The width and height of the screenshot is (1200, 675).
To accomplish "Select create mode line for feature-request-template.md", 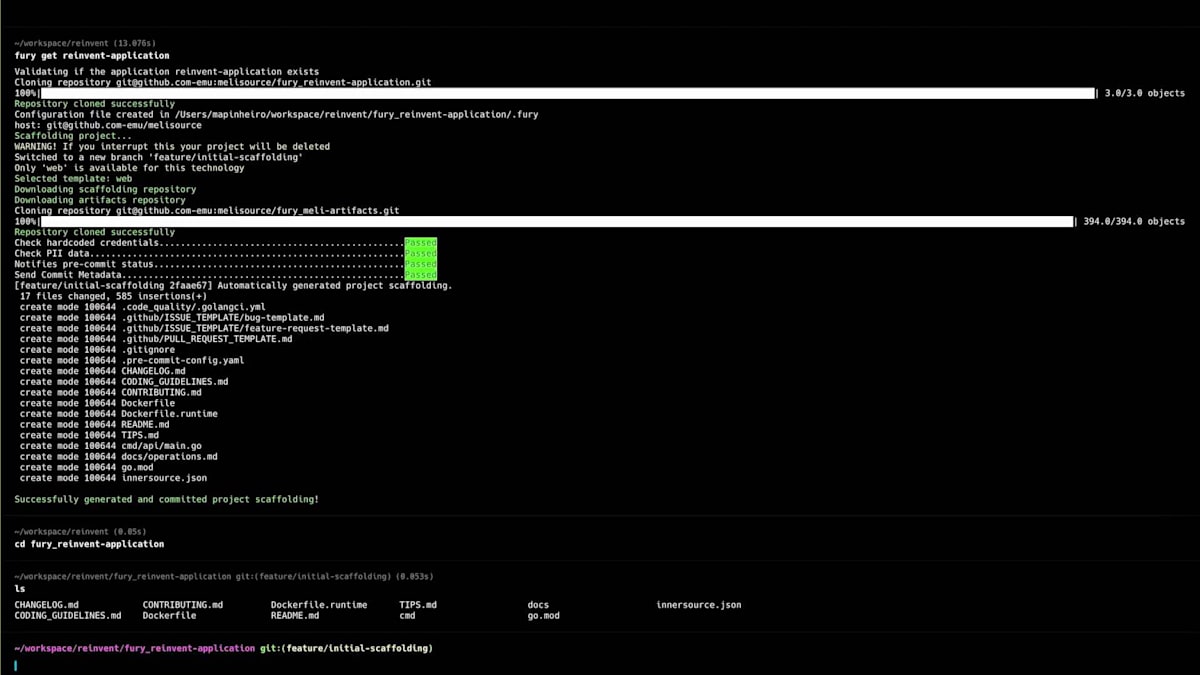I will coord(204,328).
